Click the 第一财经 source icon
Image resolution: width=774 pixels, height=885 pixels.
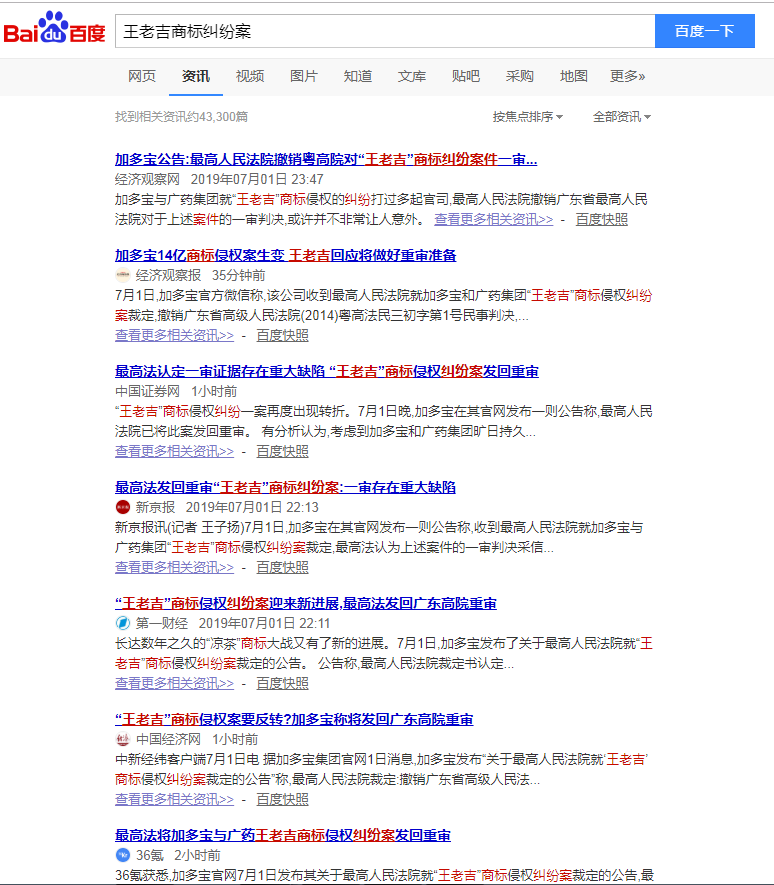123,623
